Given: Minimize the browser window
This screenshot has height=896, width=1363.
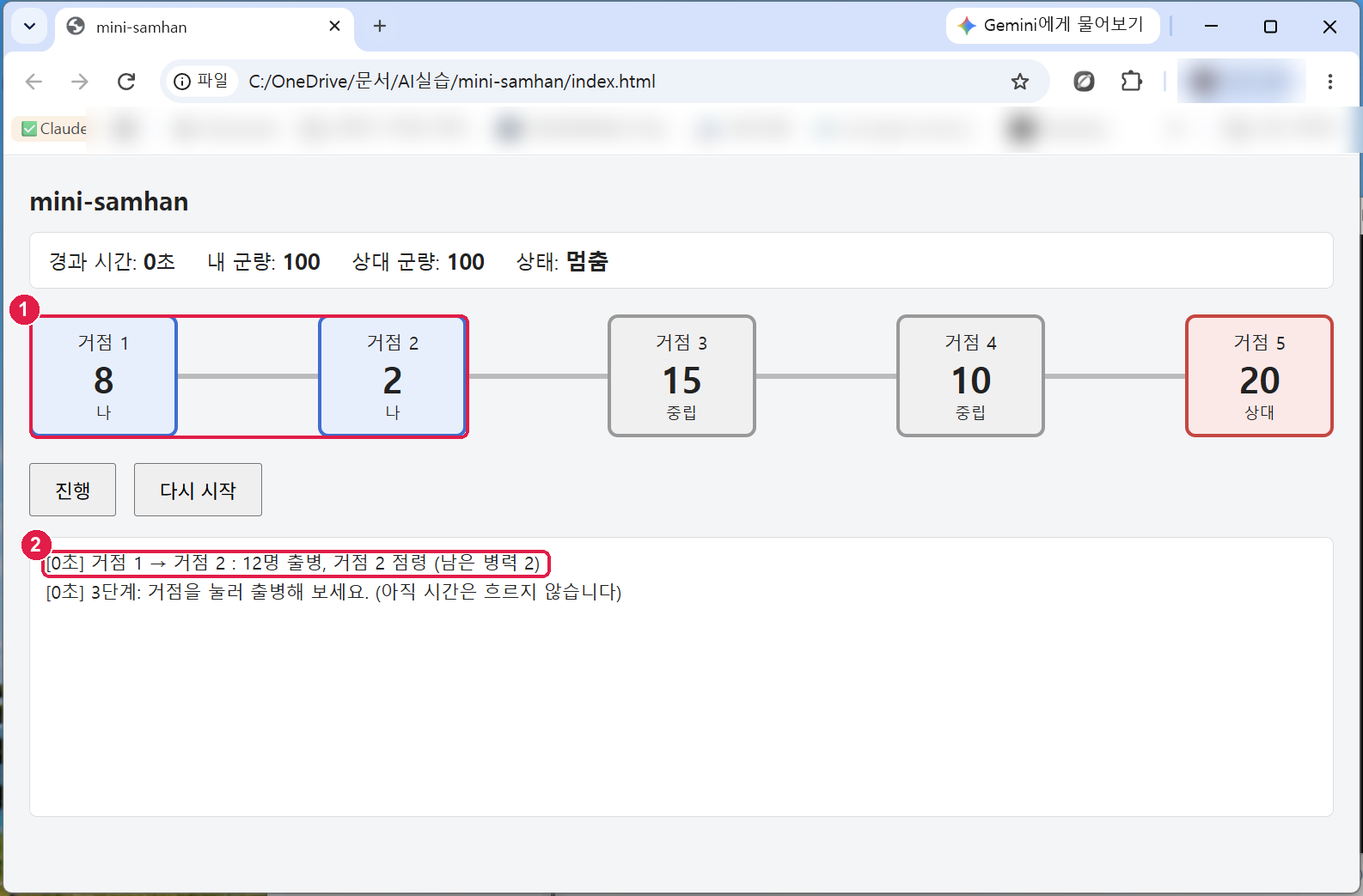Looking at the screenshot, I should 1211,26.
